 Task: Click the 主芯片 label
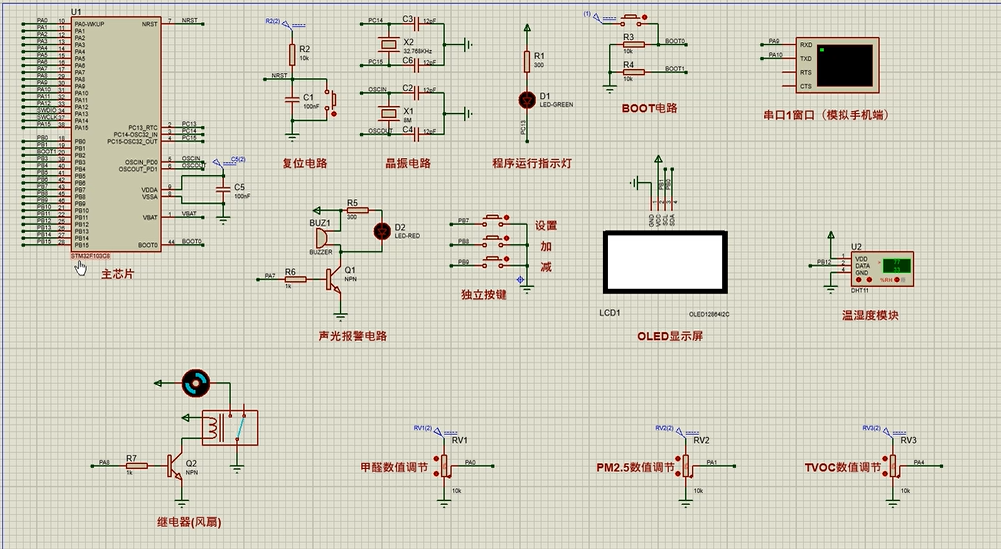point(118,274)
